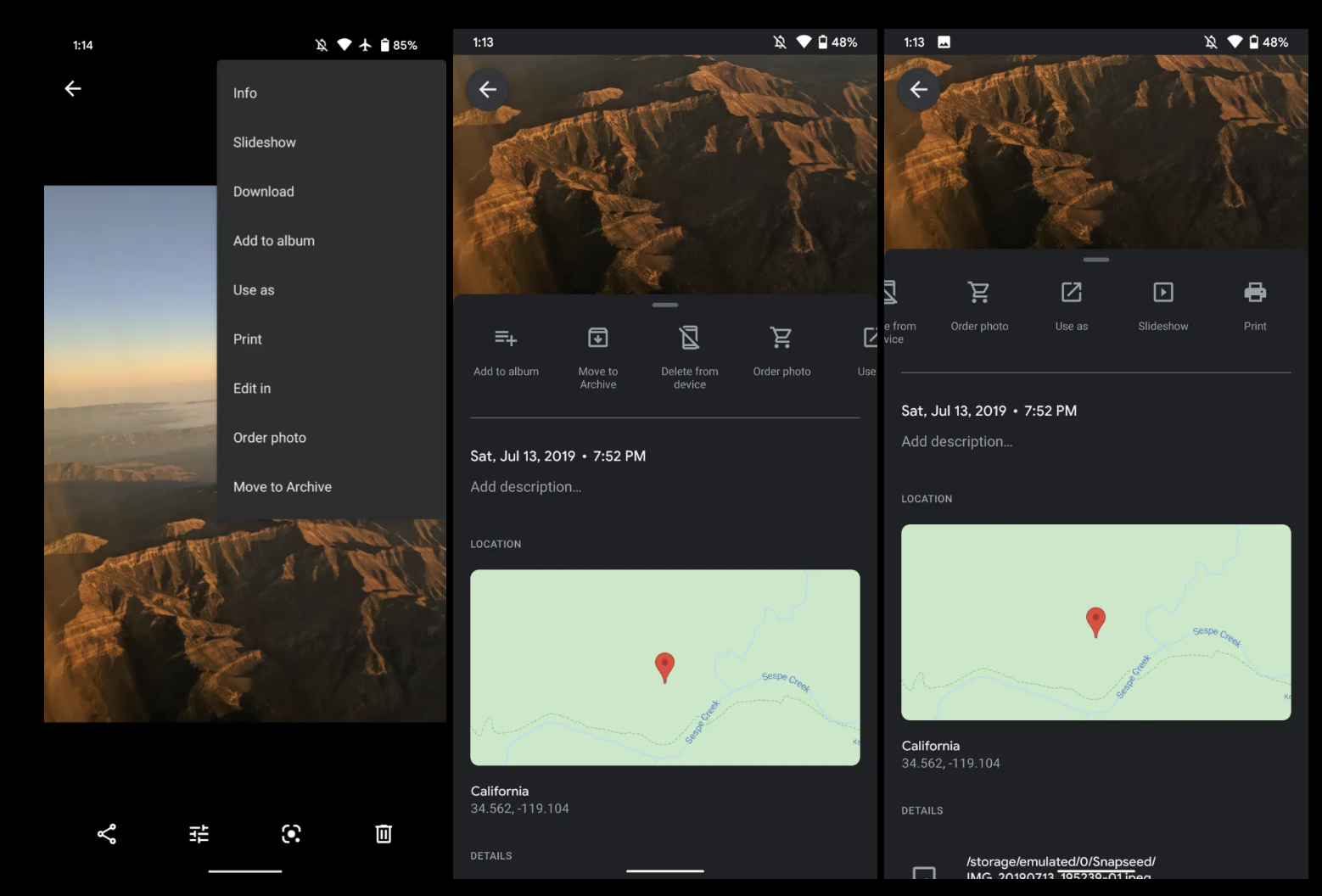1322x896 pixels.
Task: Pick Use as in the overflow menu
Action: [x=254, y=290]
